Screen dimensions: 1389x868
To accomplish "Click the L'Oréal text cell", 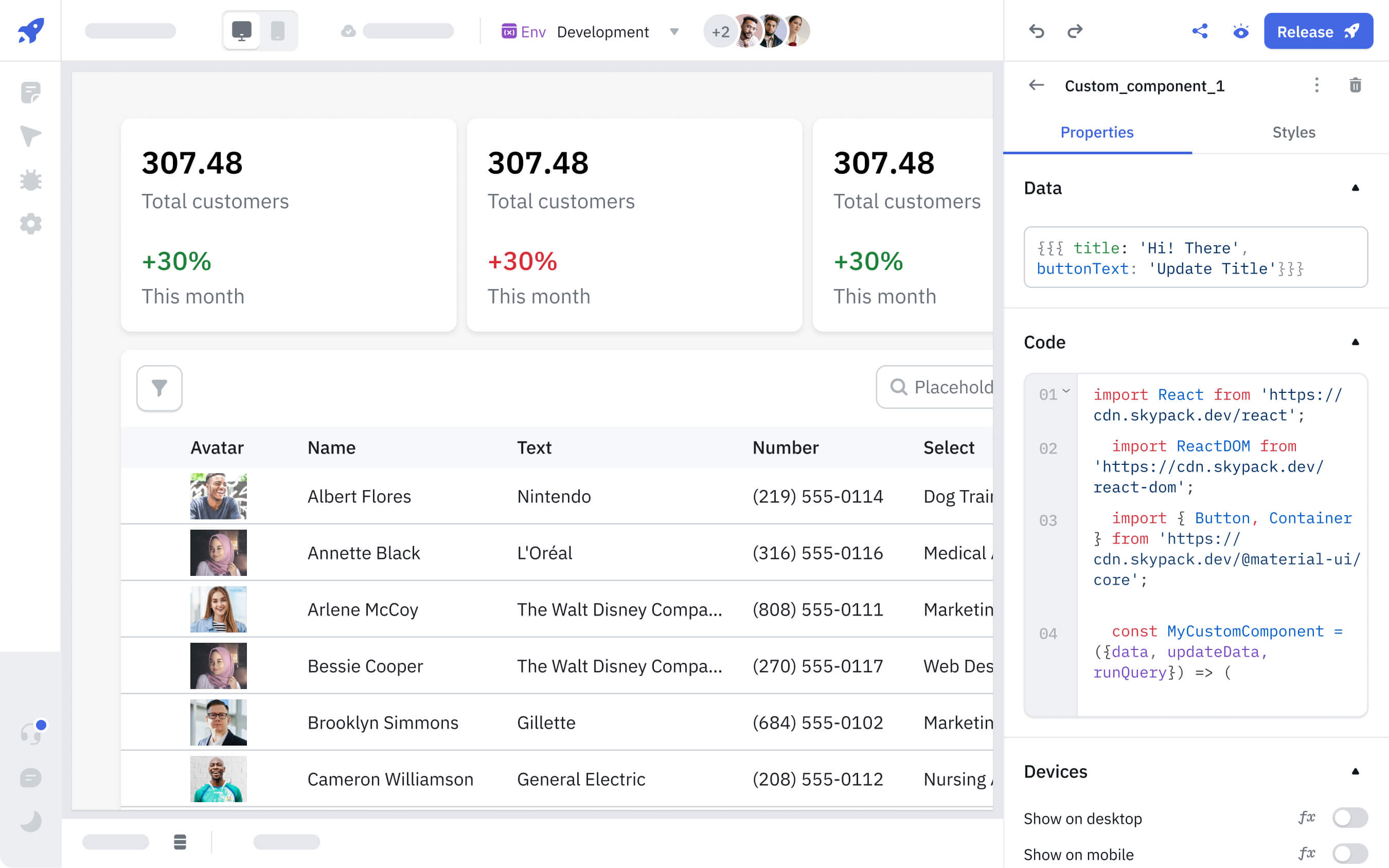I will pos(544,553).
